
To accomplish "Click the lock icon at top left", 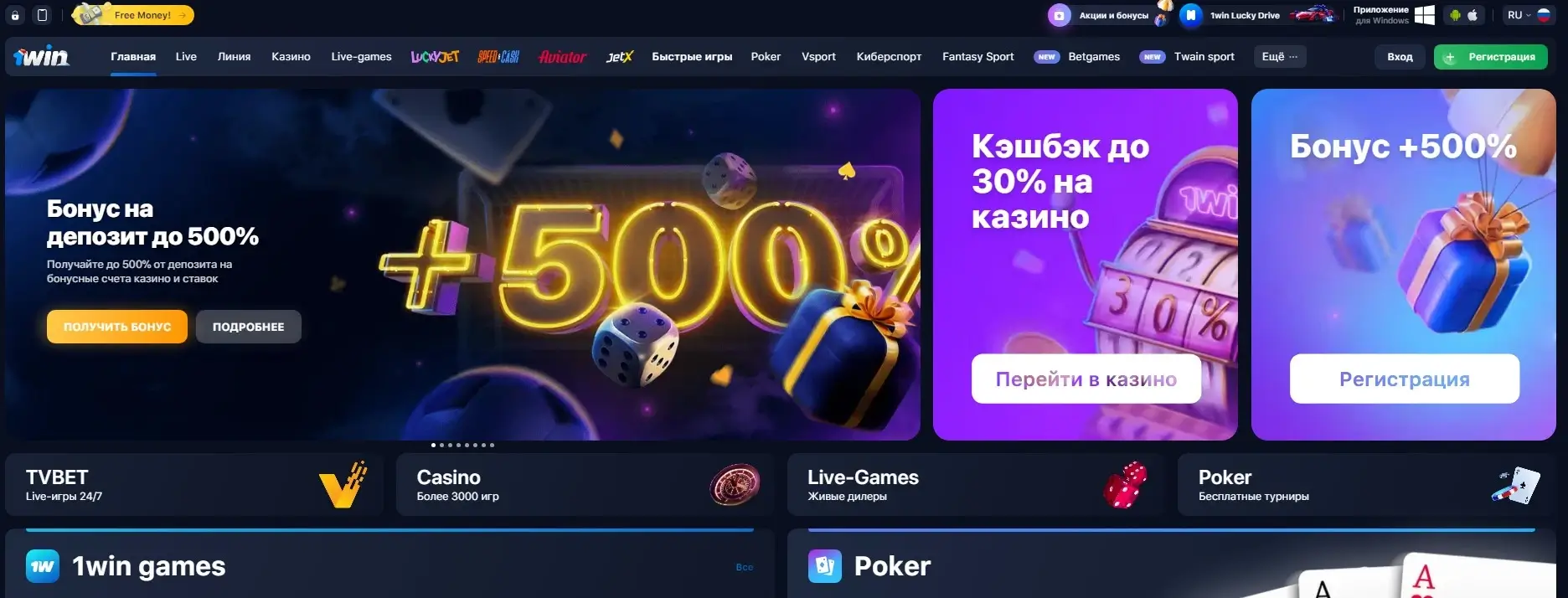I will pyautogui.click(x=15, y=15).
